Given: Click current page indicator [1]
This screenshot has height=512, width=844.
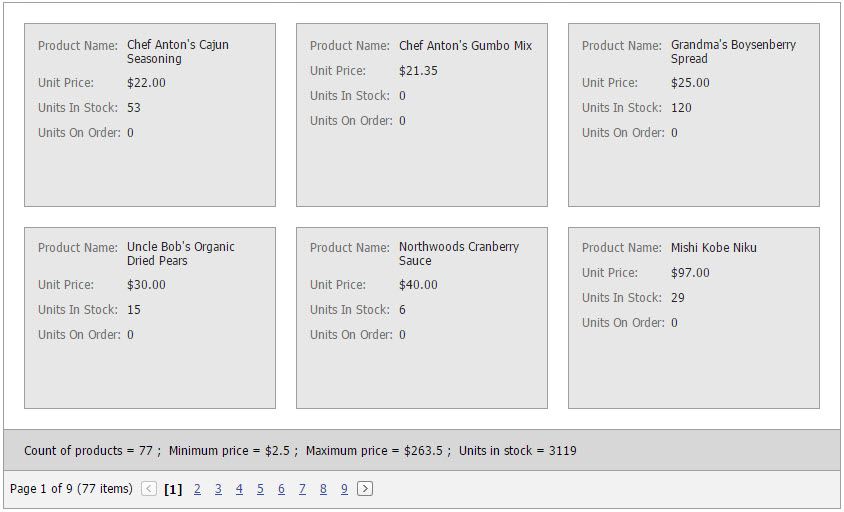Looking at the screenshot, I should [x=173, y=489].
